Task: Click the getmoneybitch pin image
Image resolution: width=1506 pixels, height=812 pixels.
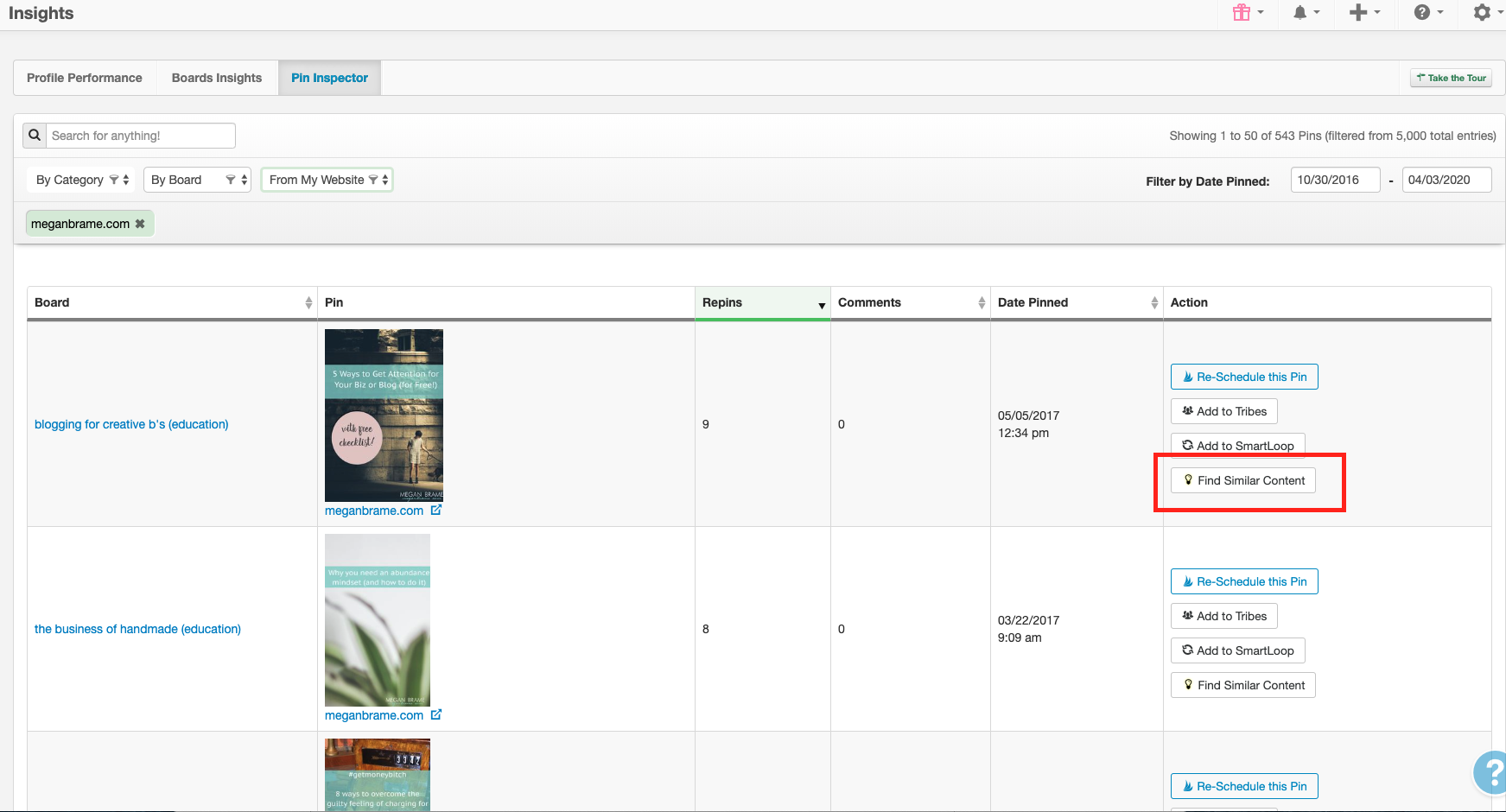Action: coord(378,774)
